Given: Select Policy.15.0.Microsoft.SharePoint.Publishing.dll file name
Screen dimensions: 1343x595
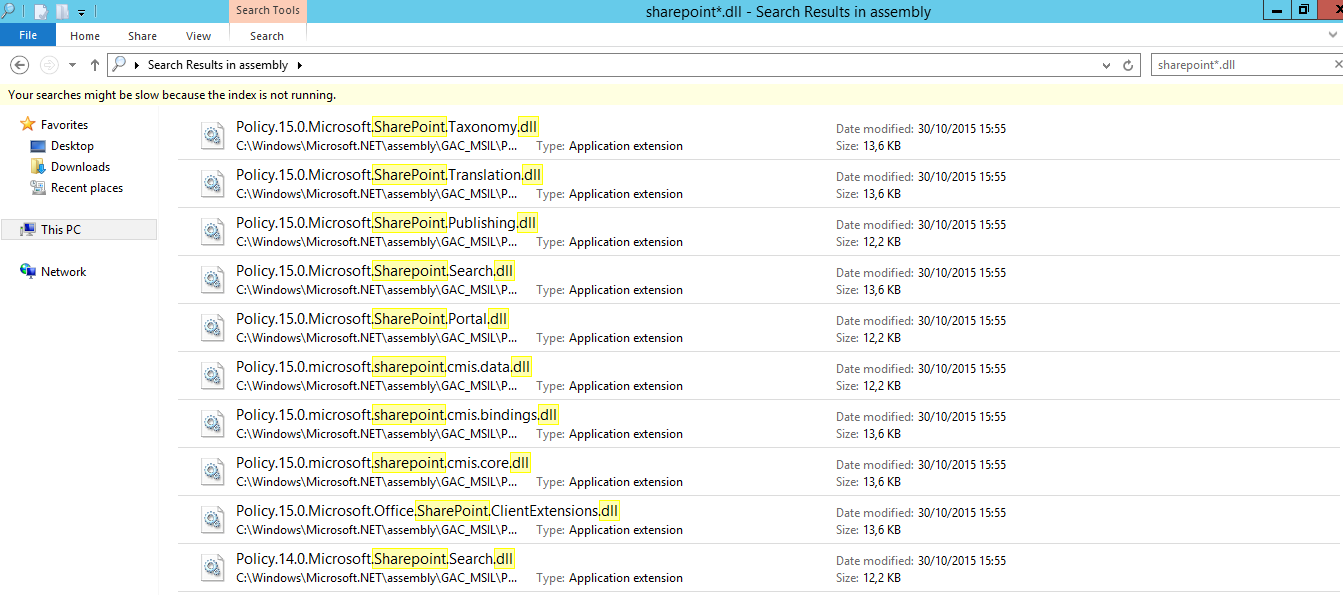Looking at the screenshot, I should [387, 223].
